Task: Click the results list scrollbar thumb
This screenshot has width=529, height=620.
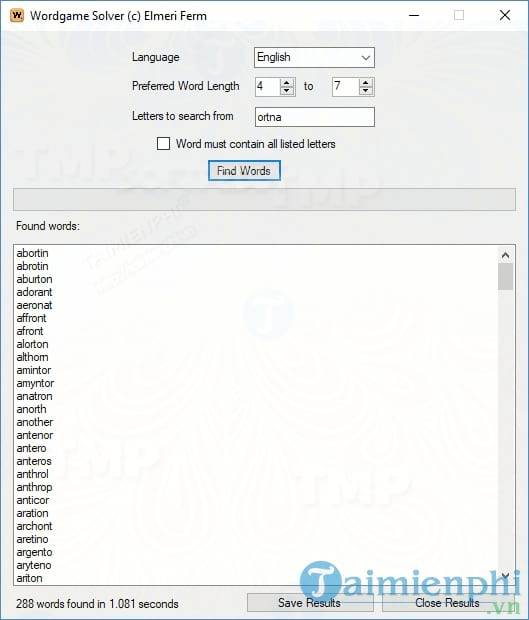Action: coord(505,277)
